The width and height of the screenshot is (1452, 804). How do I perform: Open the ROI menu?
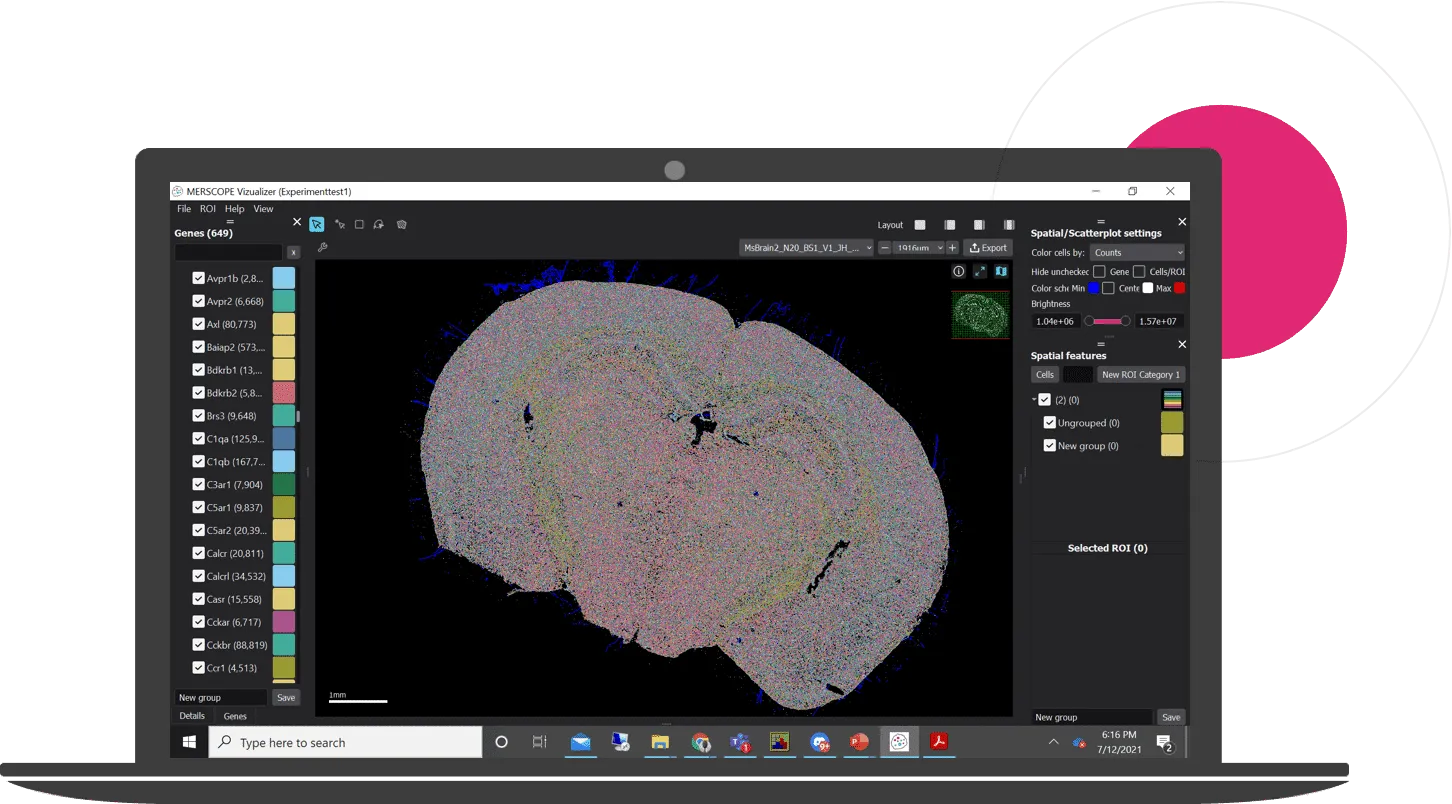208,209
